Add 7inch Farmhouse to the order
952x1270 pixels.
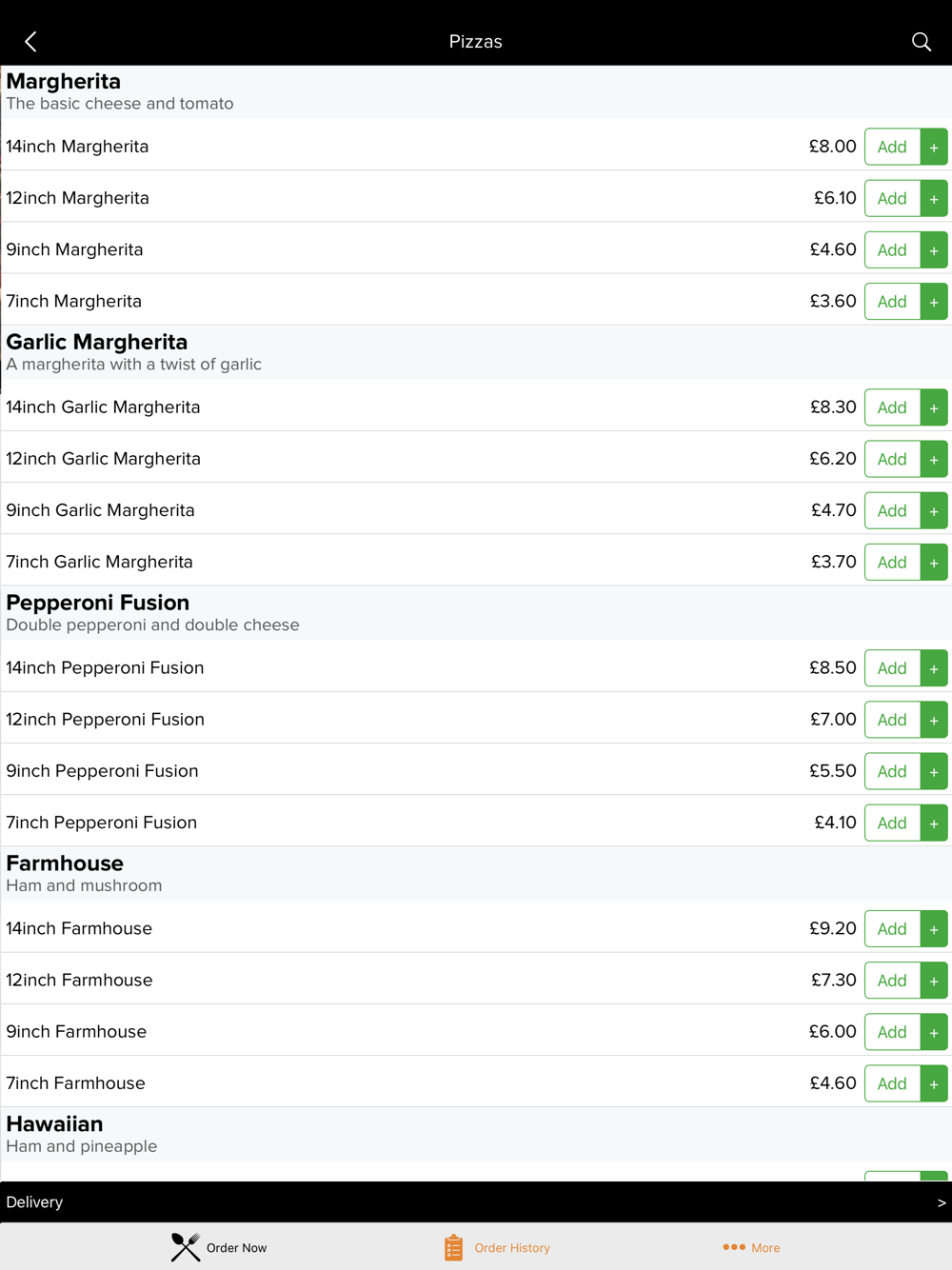pyautogui.click(x=892, y=1083)
